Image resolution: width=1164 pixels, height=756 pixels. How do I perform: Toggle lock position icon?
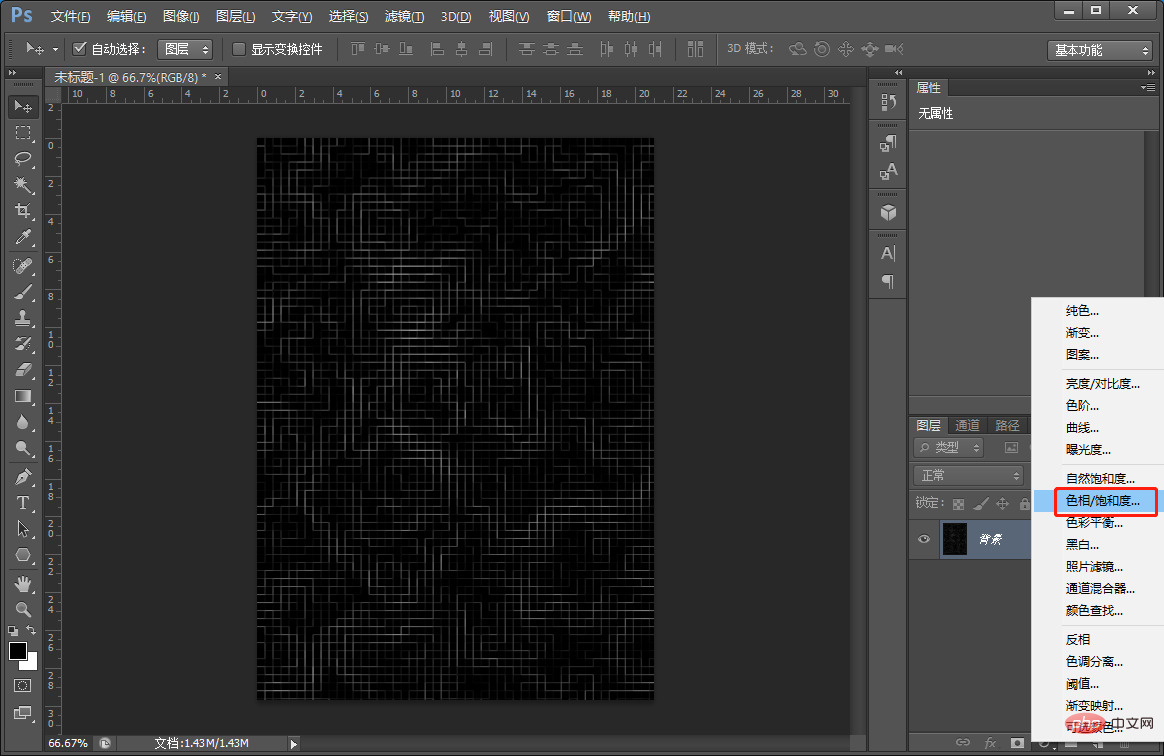(1002, 504)
